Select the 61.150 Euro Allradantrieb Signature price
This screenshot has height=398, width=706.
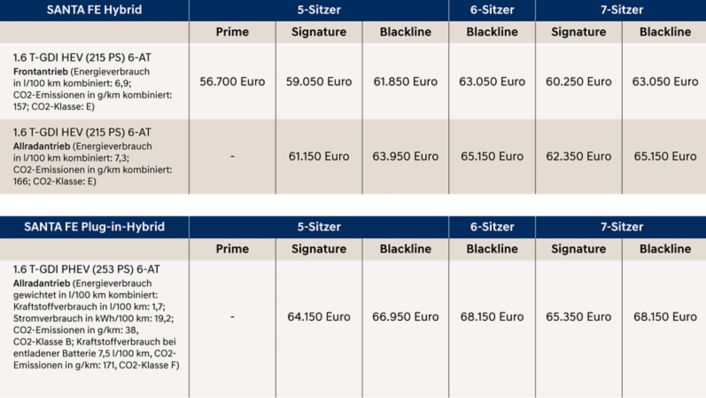(x=319, y=156)
